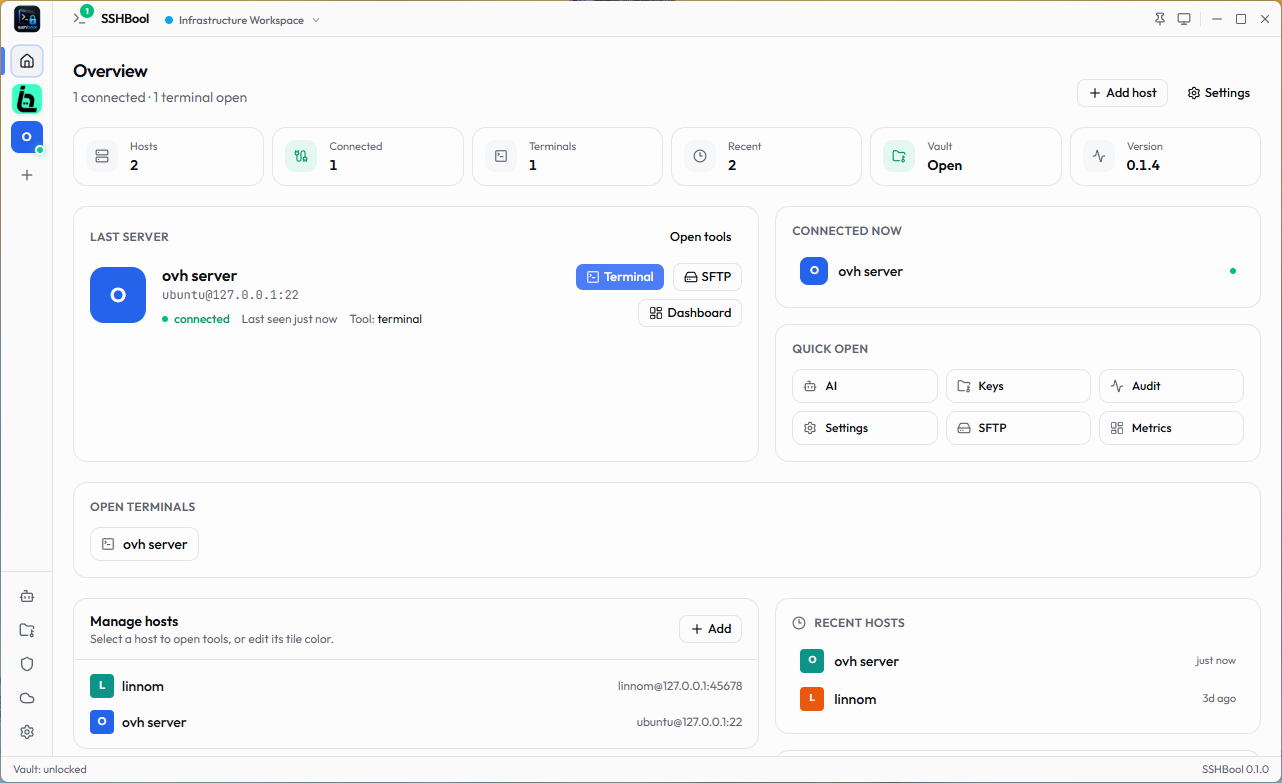Click the Vault folder-lock icon
This screenshot has height=783, width=1282.
coord(899,156)
